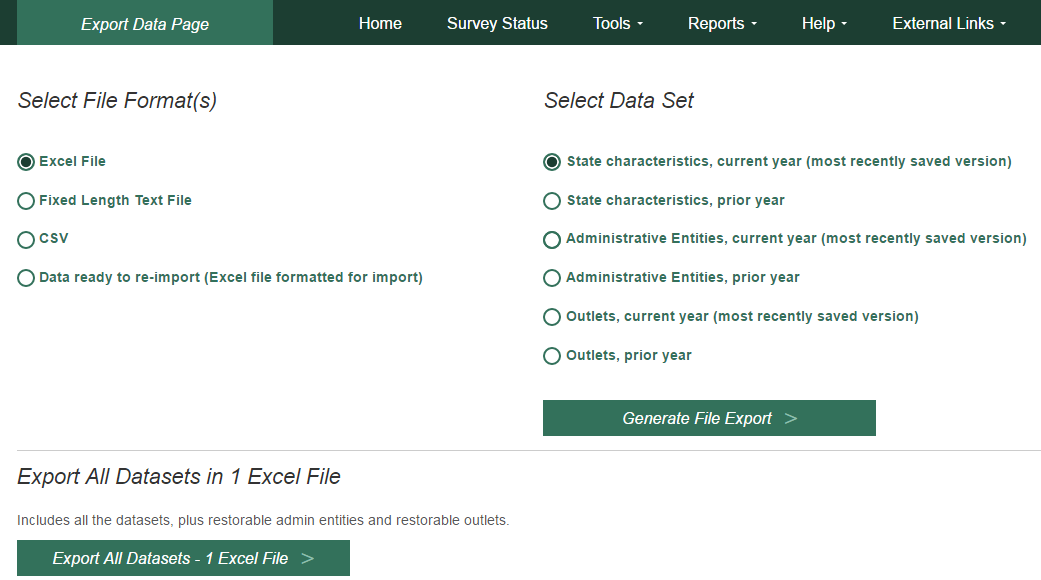Open the Tools dropdown menu
Viewport: 1041px width, 580px height.
pos(617,23)
